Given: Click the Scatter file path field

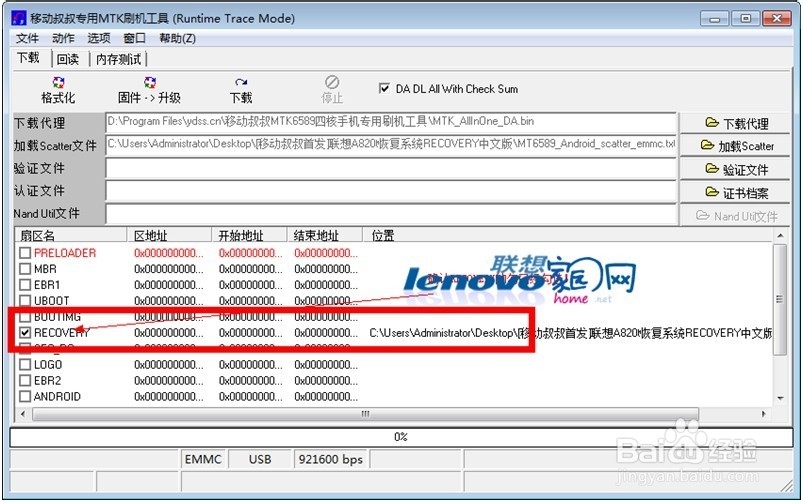Looking at the screenshot, I should click(391, 145).
